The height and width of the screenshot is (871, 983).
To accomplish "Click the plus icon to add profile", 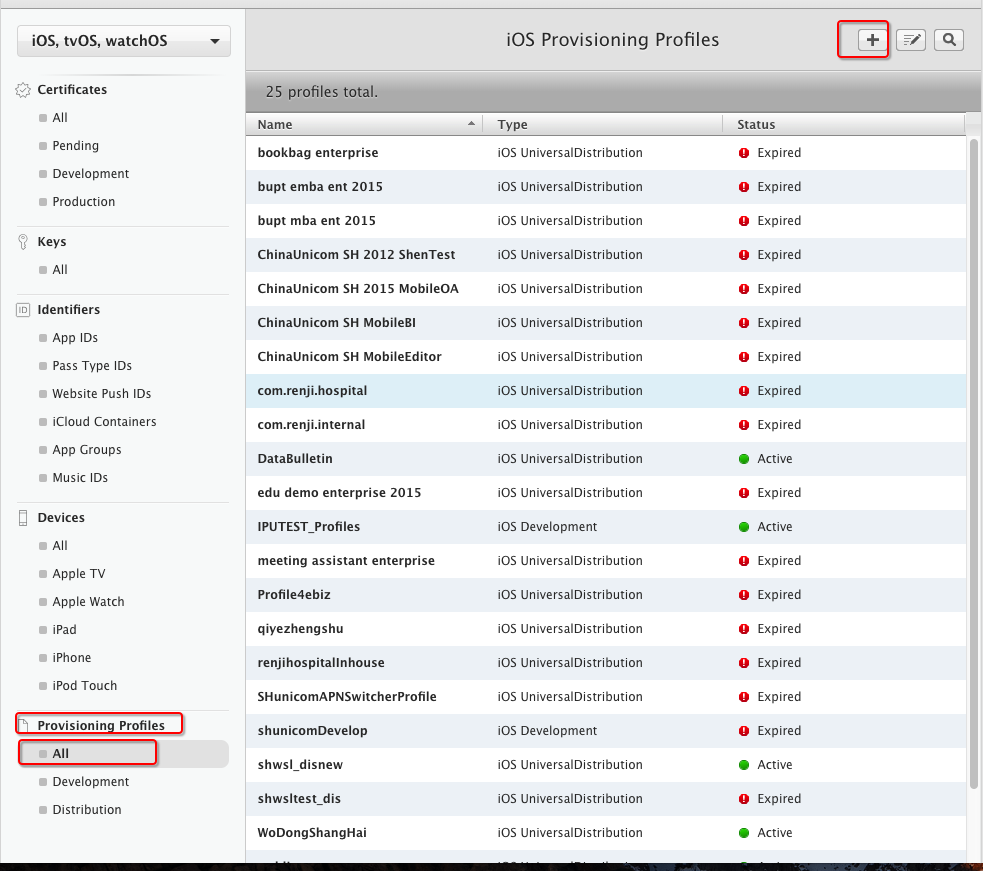I will pos(872,40).
